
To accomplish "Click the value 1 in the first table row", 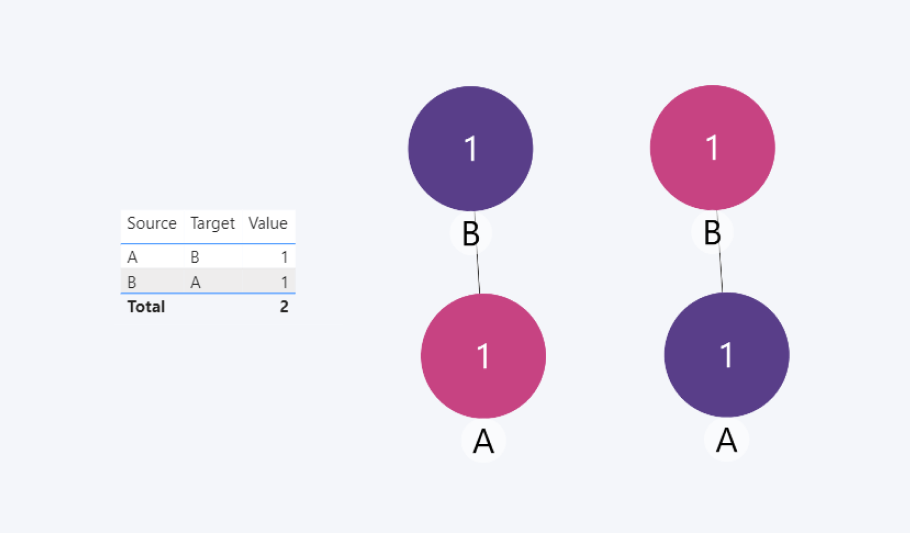I will tap(284, 257).
